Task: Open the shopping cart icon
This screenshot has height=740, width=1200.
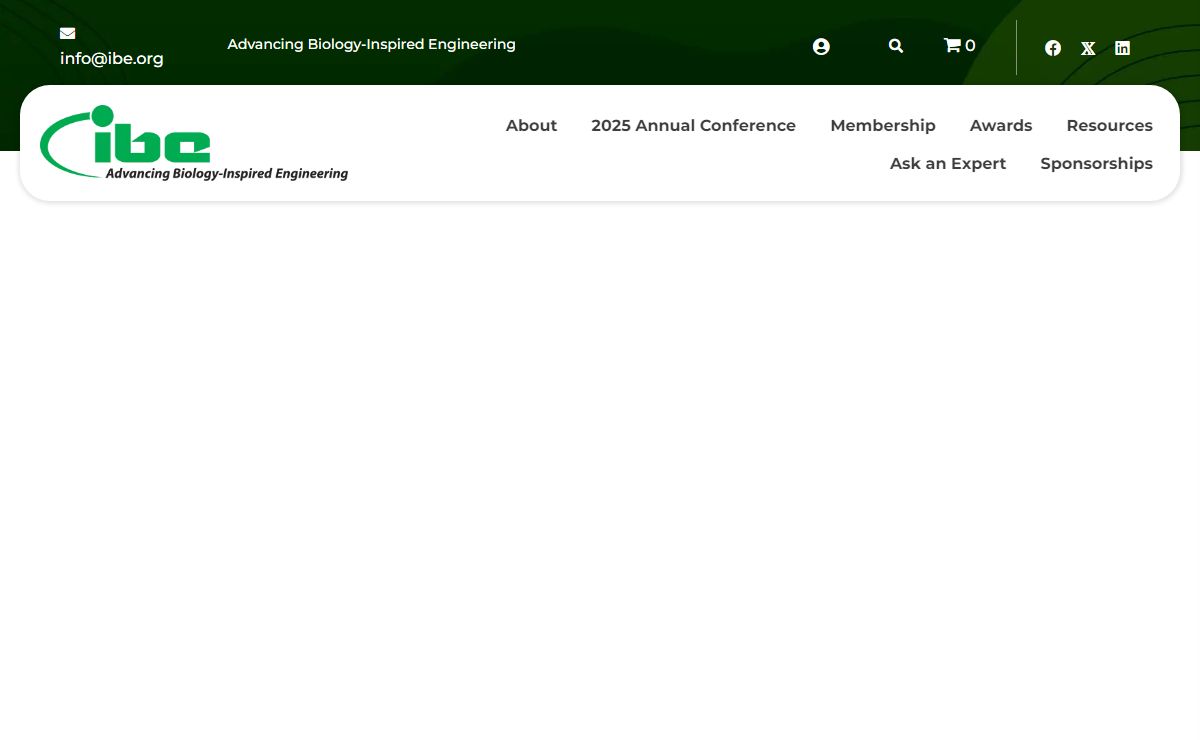Action: point(953,45)
